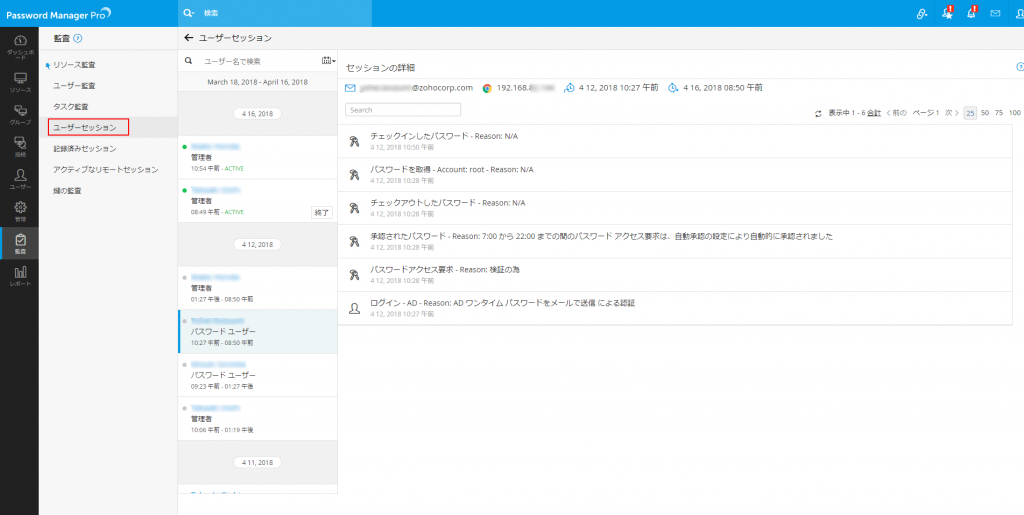Screen dimensions: 1024x515
Task: Open the Admin gear (管理) sidebar icon
Action: click(19, 211)
